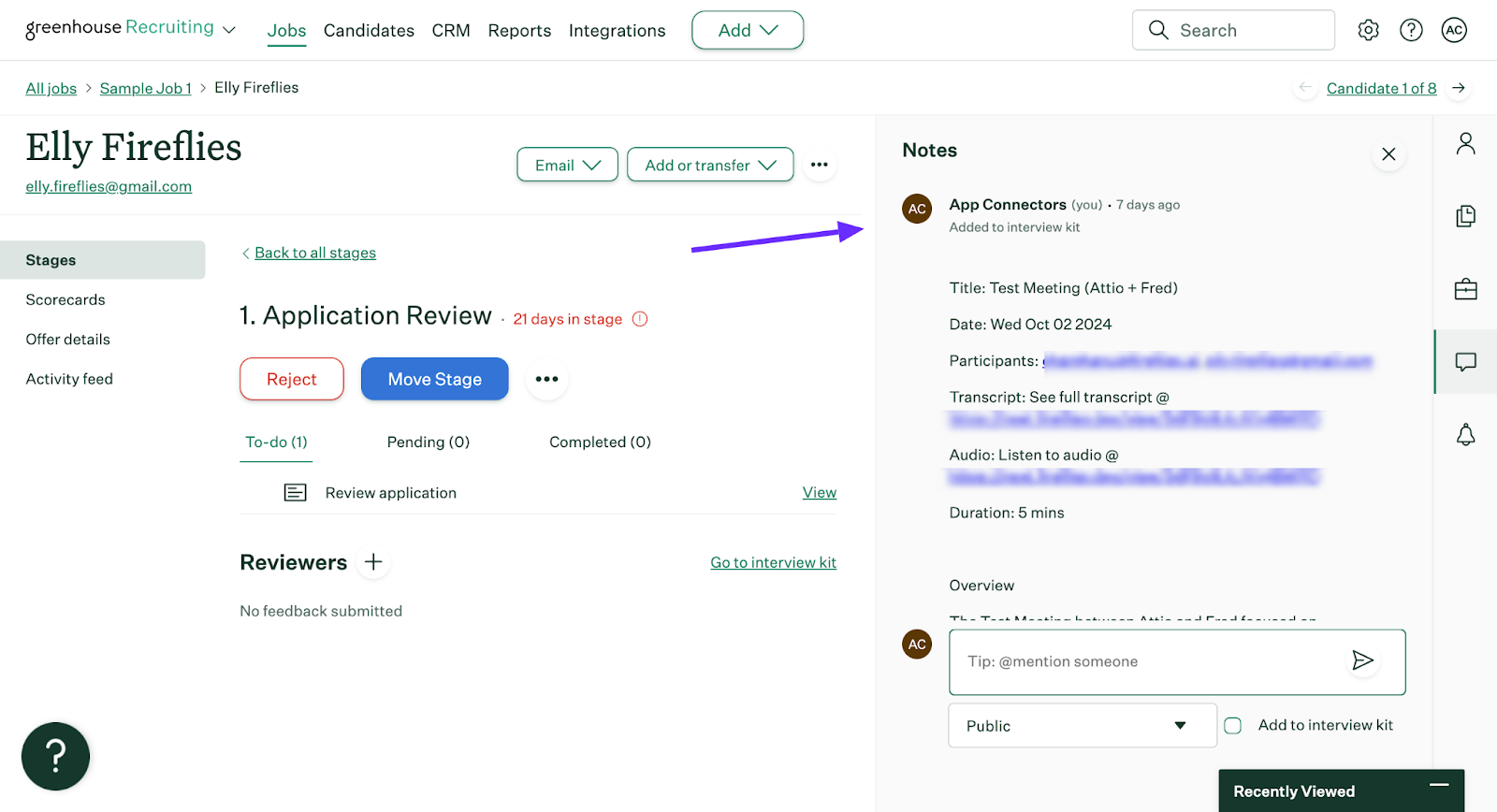Open the Email dropdown button
1497x812 pixels.
[567, 165]
